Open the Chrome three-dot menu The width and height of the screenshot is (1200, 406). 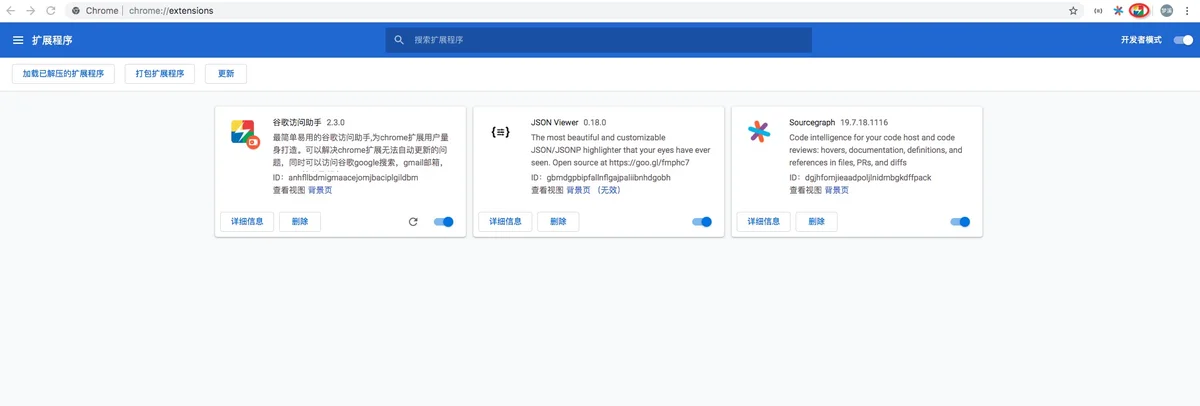pos(1188,10)
